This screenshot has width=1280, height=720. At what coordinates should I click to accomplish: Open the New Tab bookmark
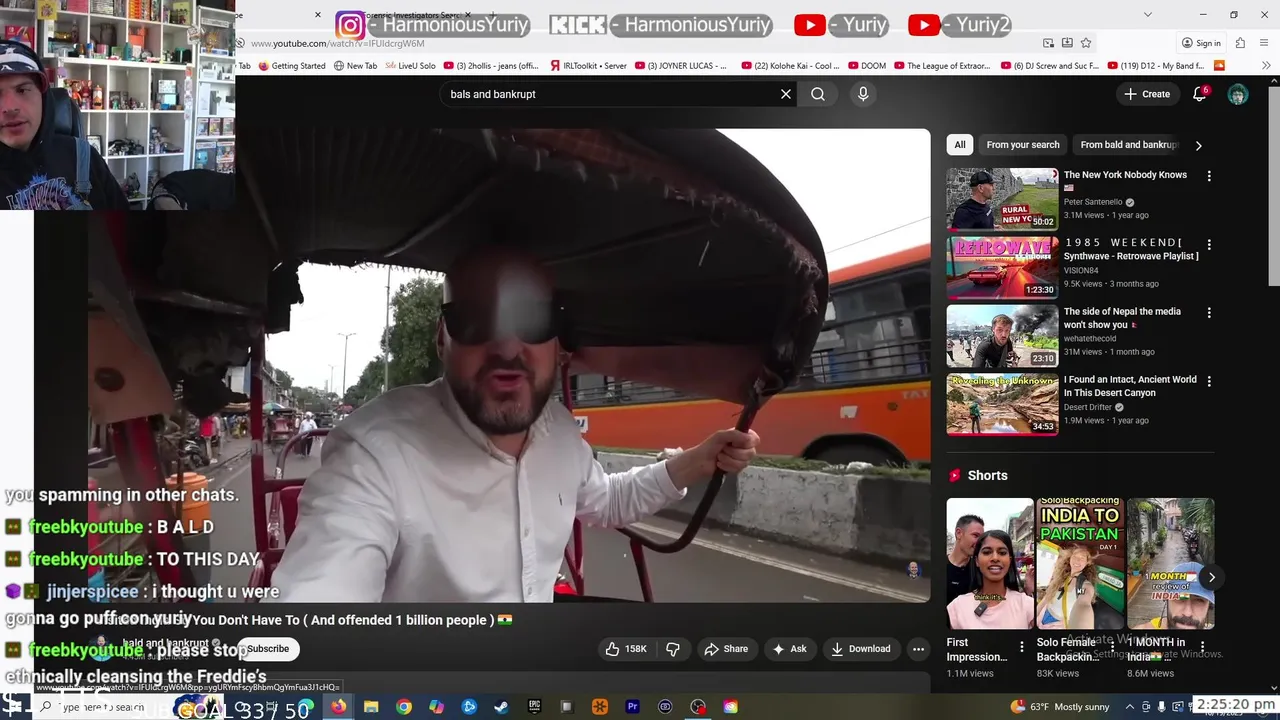tap(355, 66)
